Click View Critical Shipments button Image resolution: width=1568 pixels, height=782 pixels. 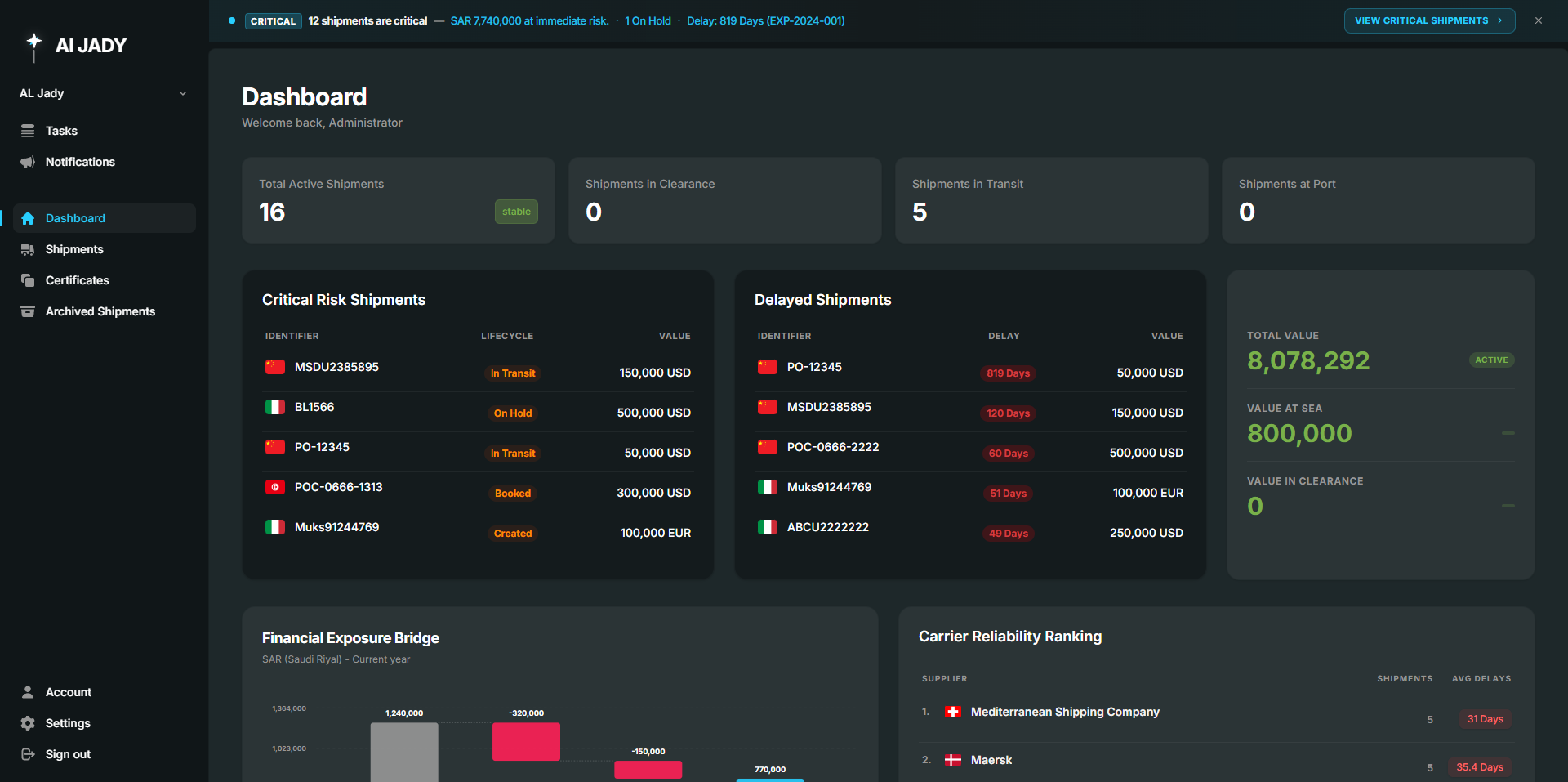coord(1429,20)
